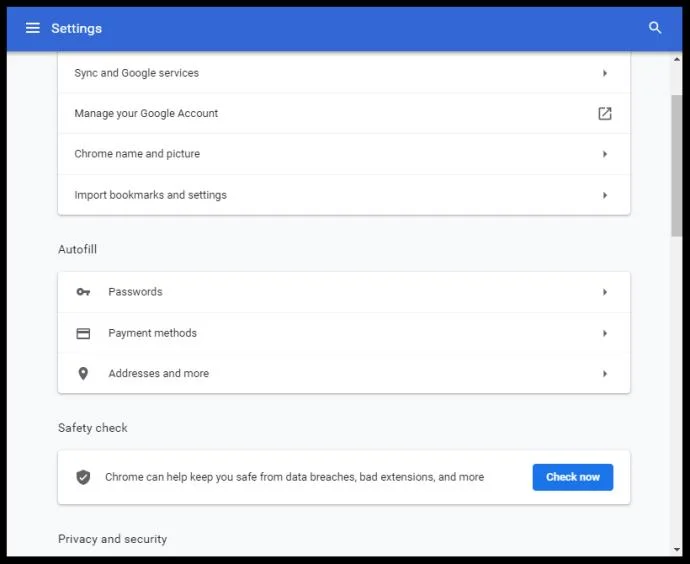Image resolution: width=690 pixels, height=564 pixels.
Task: Click the search settings magnifier icon
Action: [x=655, y=28]
